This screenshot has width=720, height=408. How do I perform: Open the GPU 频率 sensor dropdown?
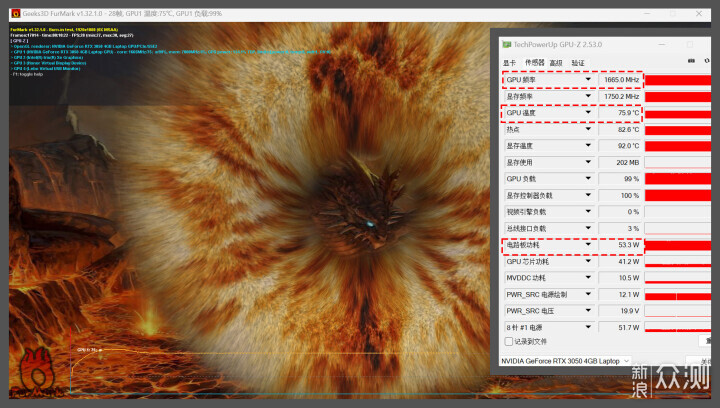coord(588,79)
